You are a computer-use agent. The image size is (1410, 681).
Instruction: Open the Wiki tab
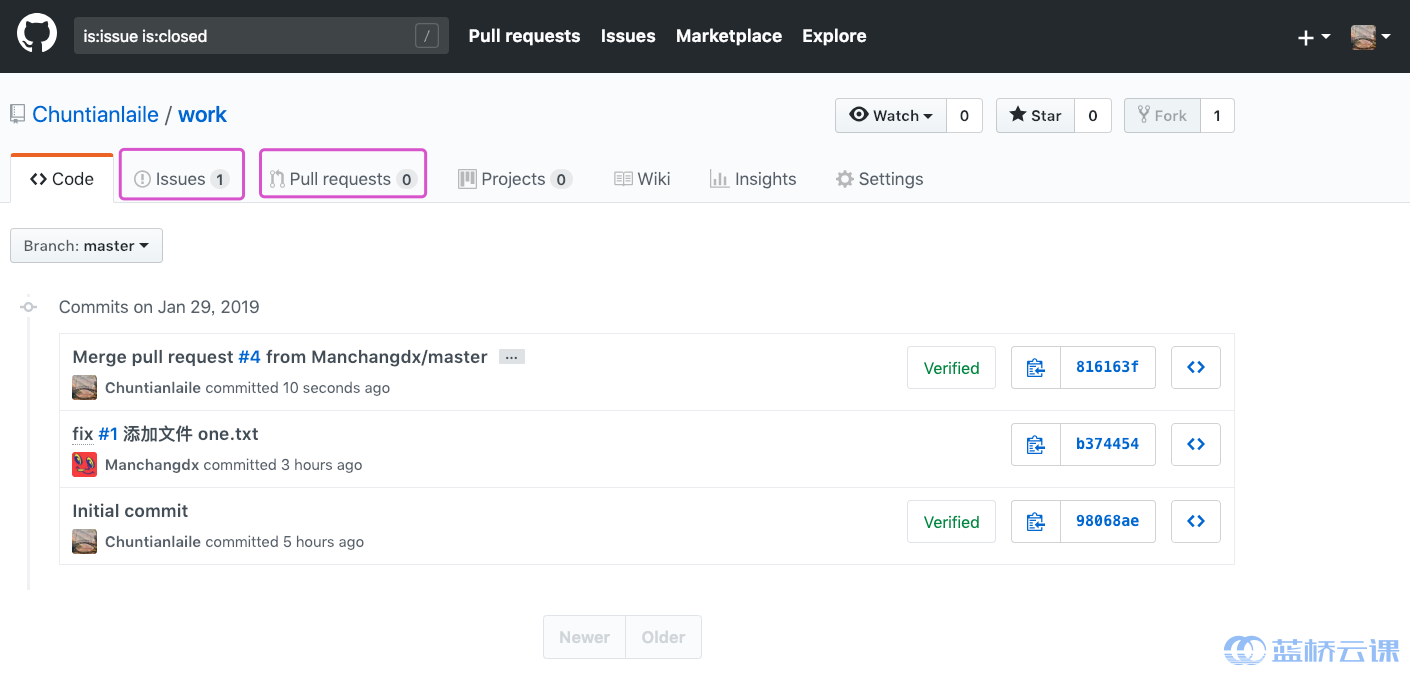click(x=642, y=179)
